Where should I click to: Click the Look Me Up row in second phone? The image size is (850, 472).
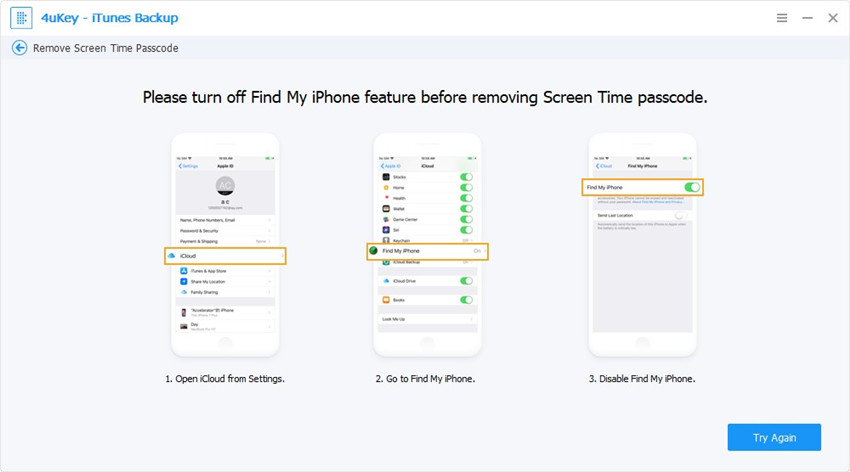(x=427, y=319)
